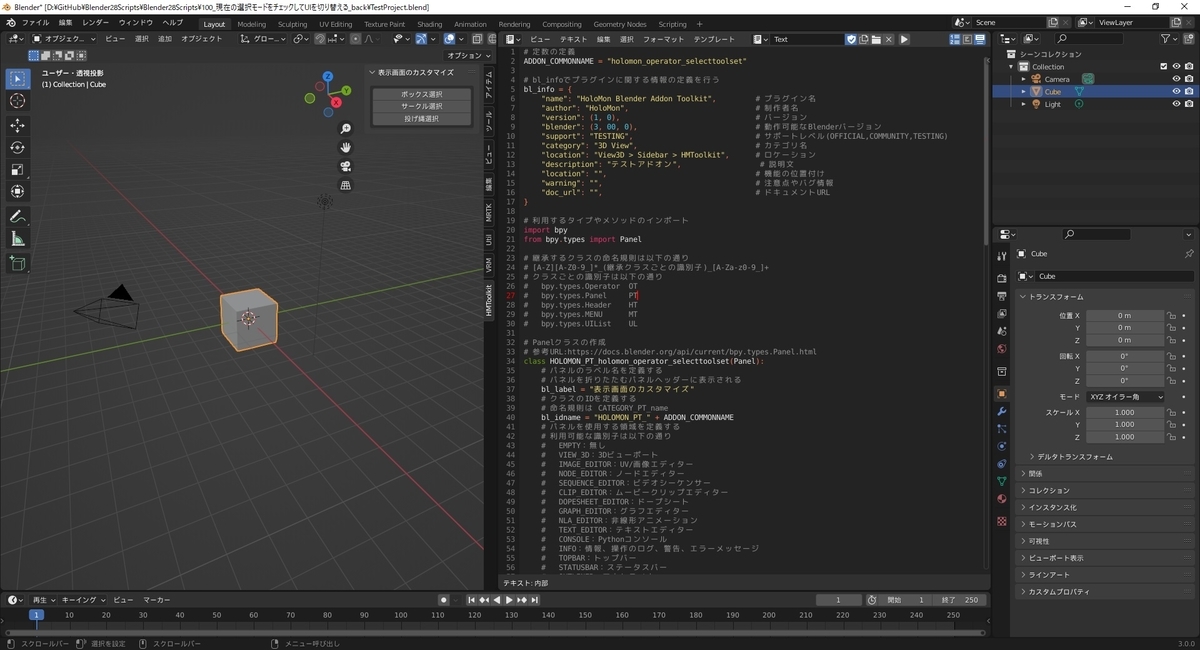Screen dimensions: 1200x650
Task: Unlink the text with X icon
Action: tap(889, 39)
